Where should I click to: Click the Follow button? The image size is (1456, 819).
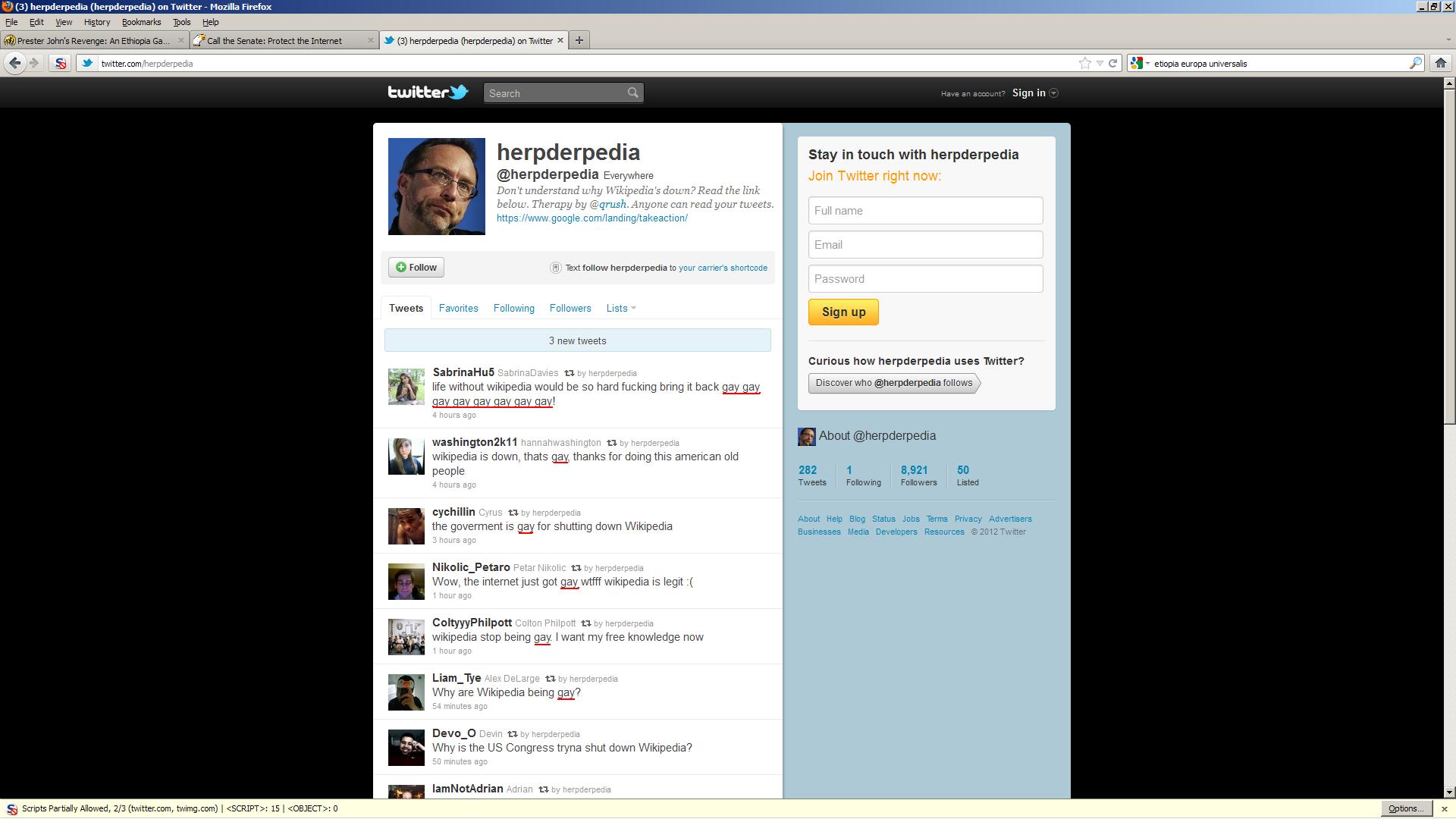coord(416,268)
